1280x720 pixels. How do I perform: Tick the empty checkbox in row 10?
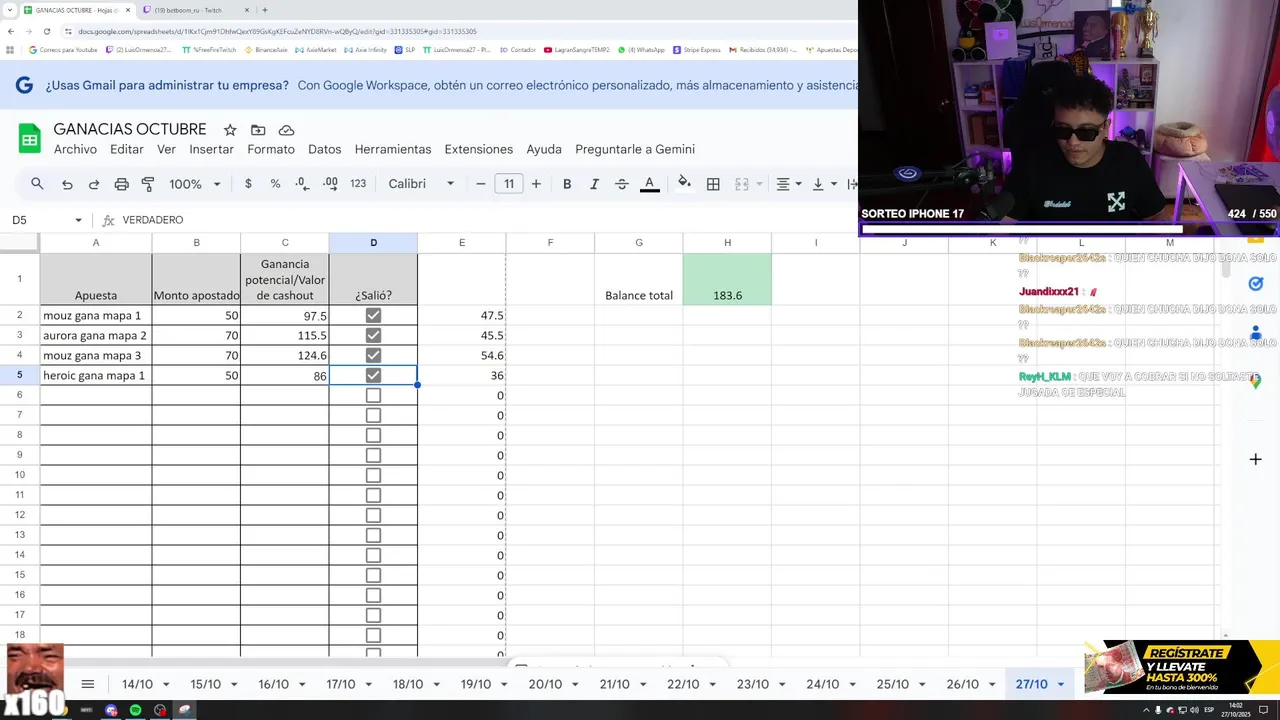373,475
